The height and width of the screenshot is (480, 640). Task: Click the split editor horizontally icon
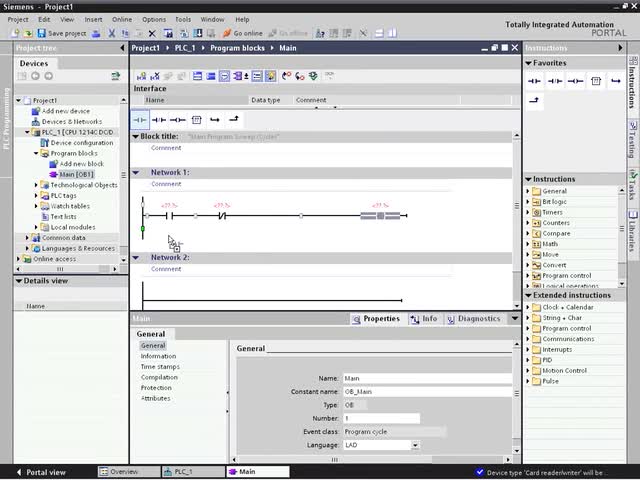[379, 33]
